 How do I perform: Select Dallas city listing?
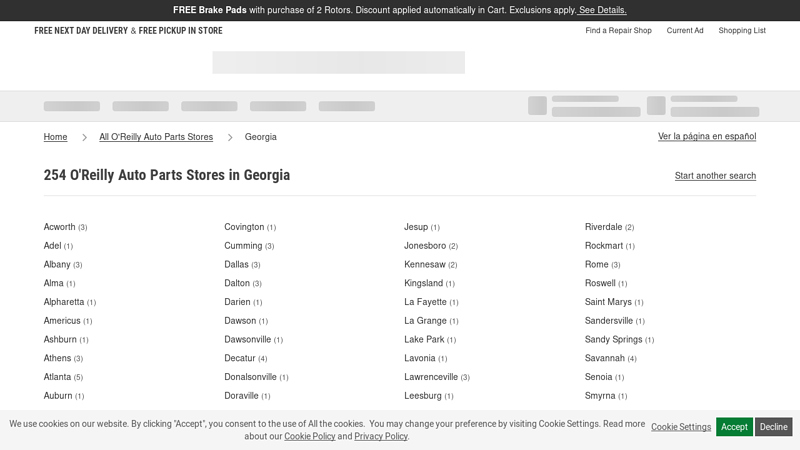[242, 264]
